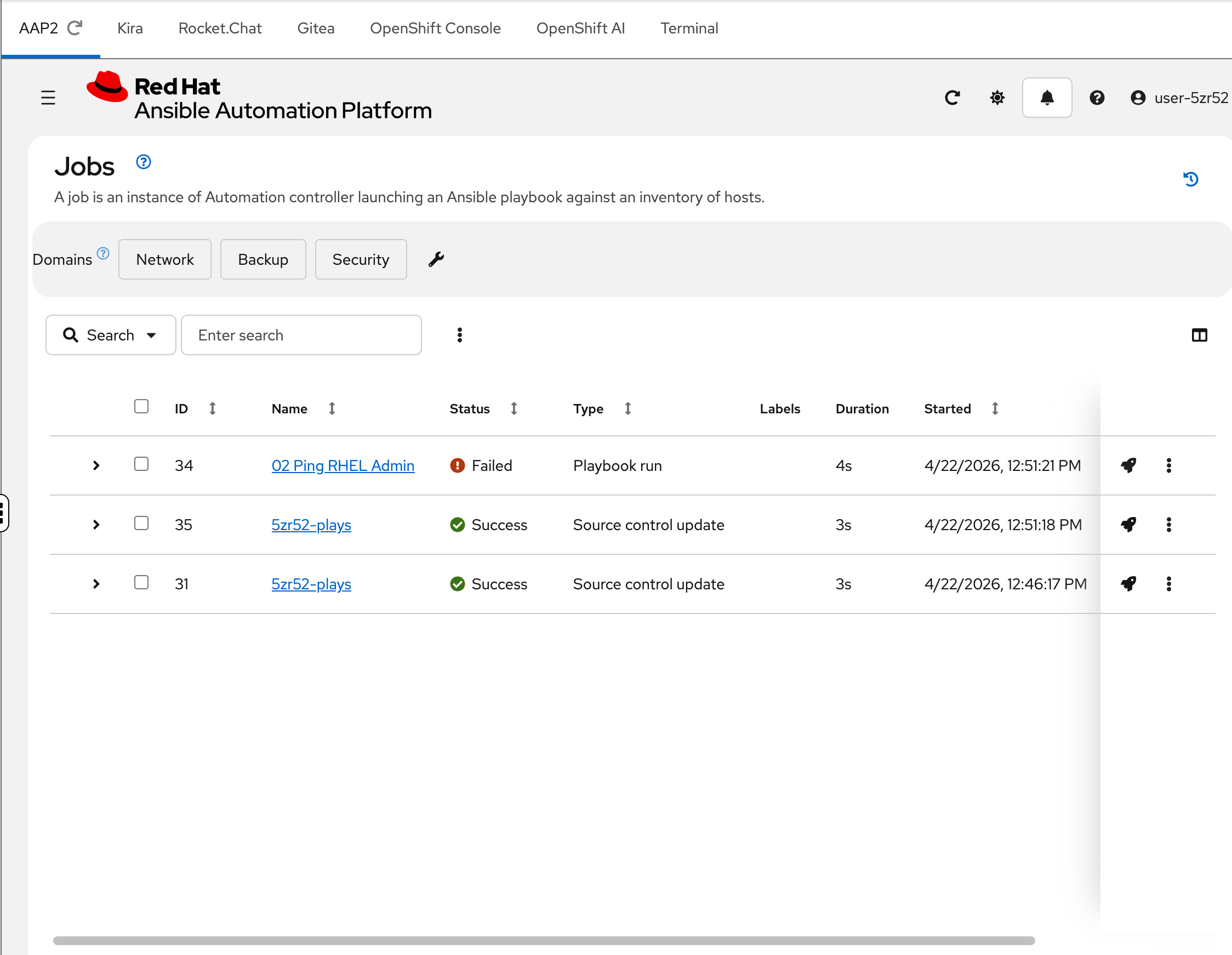Reload the AAP2 tab
Viewport: 1232px width, 955px height.
(75, 27)
